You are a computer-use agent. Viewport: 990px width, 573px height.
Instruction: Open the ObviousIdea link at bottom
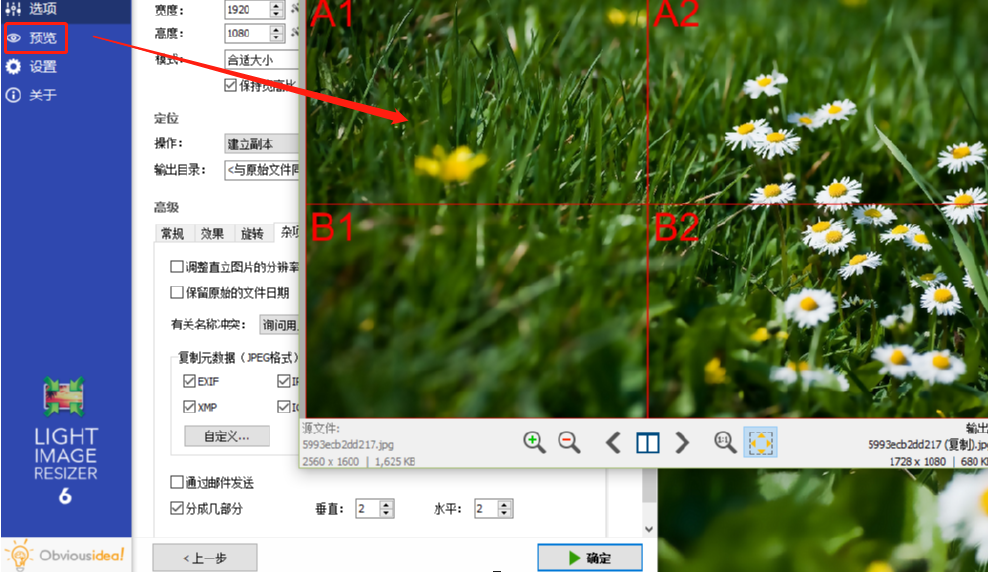point(66,555)
